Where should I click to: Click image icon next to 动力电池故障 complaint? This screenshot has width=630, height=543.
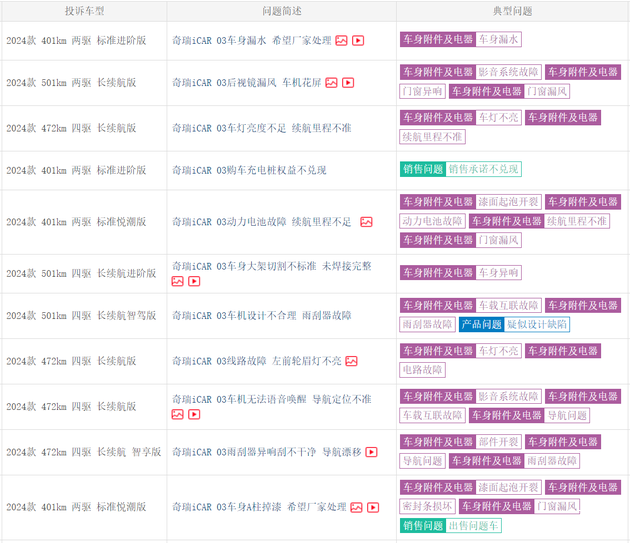point(366,222)
